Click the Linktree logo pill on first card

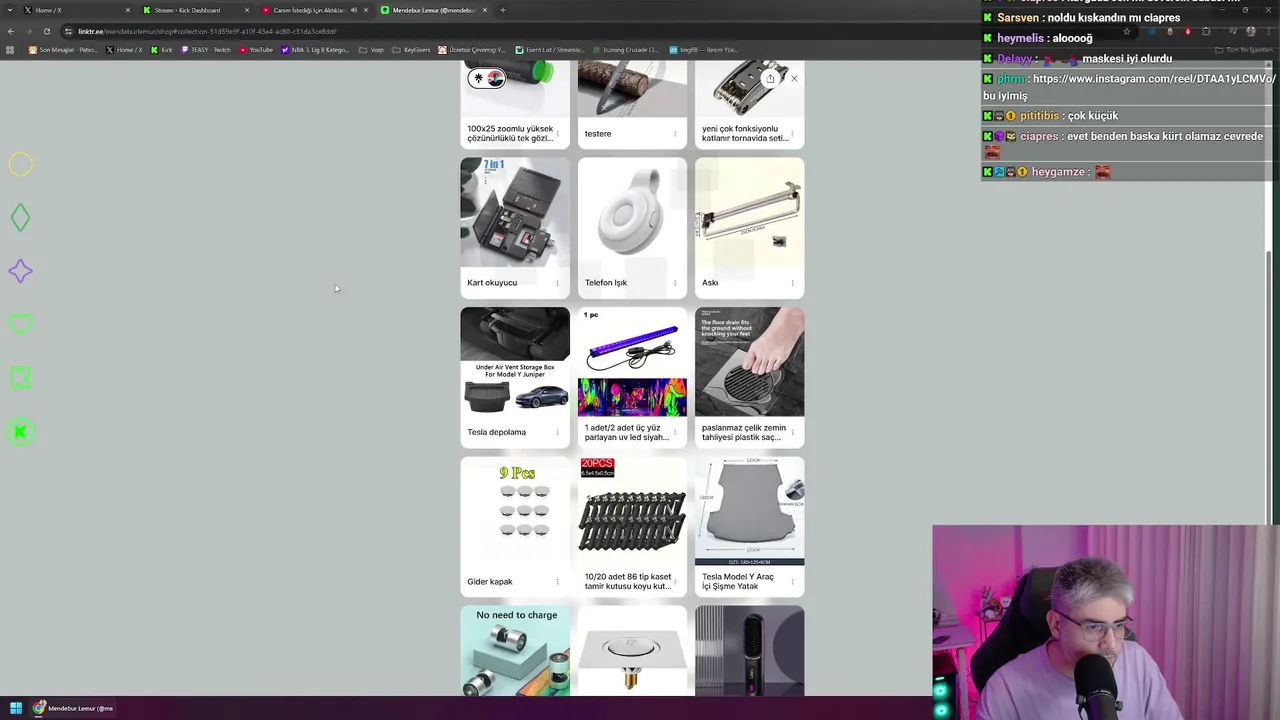click(x=486, y=78)
